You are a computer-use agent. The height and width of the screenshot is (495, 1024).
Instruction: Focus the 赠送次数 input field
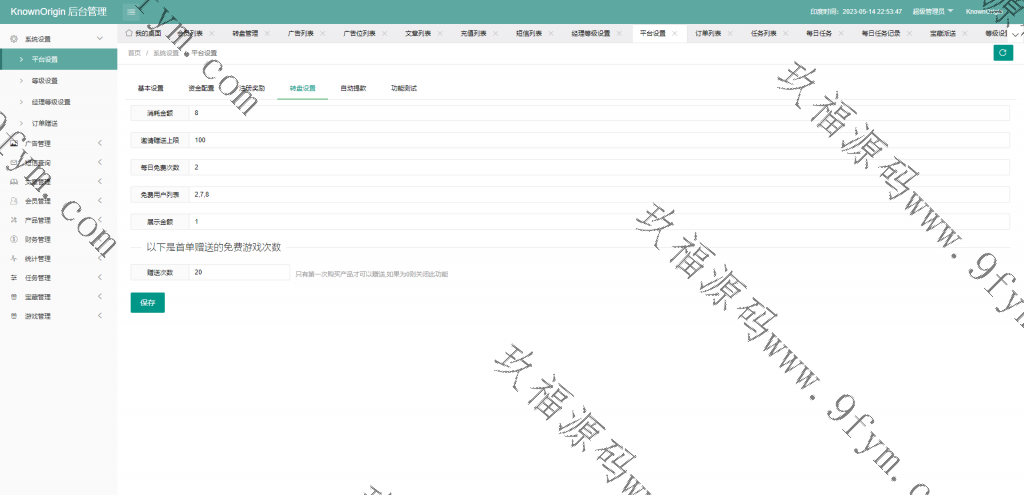click(240, 272)
